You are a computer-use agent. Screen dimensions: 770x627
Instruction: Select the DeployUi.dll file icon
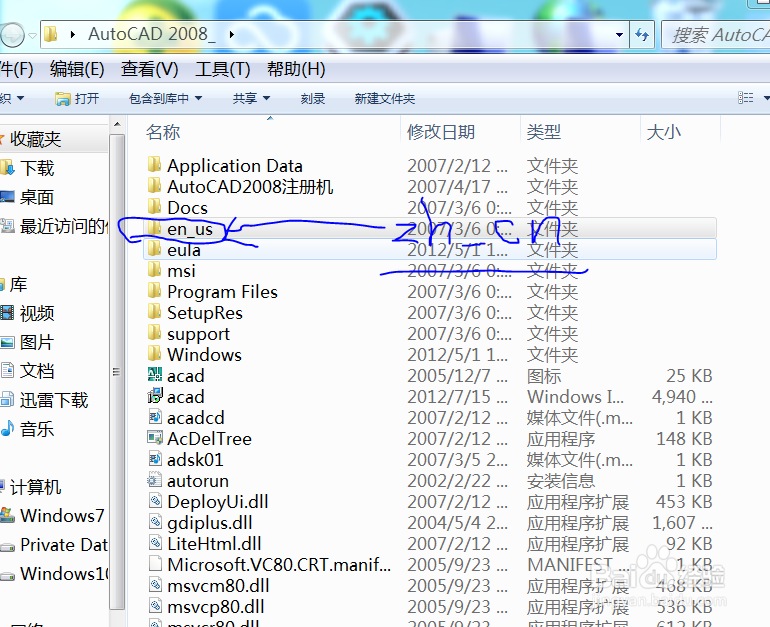(155, 501)
